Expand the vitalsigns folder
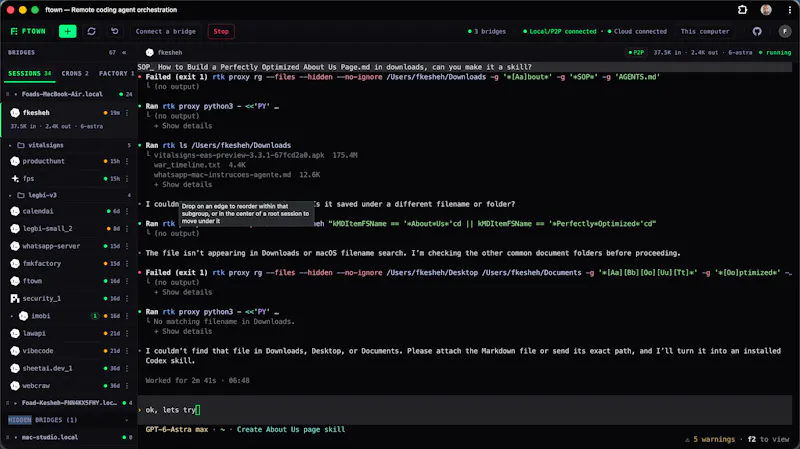800x449 pixels. pyautogui.click(x=10, y=145)
